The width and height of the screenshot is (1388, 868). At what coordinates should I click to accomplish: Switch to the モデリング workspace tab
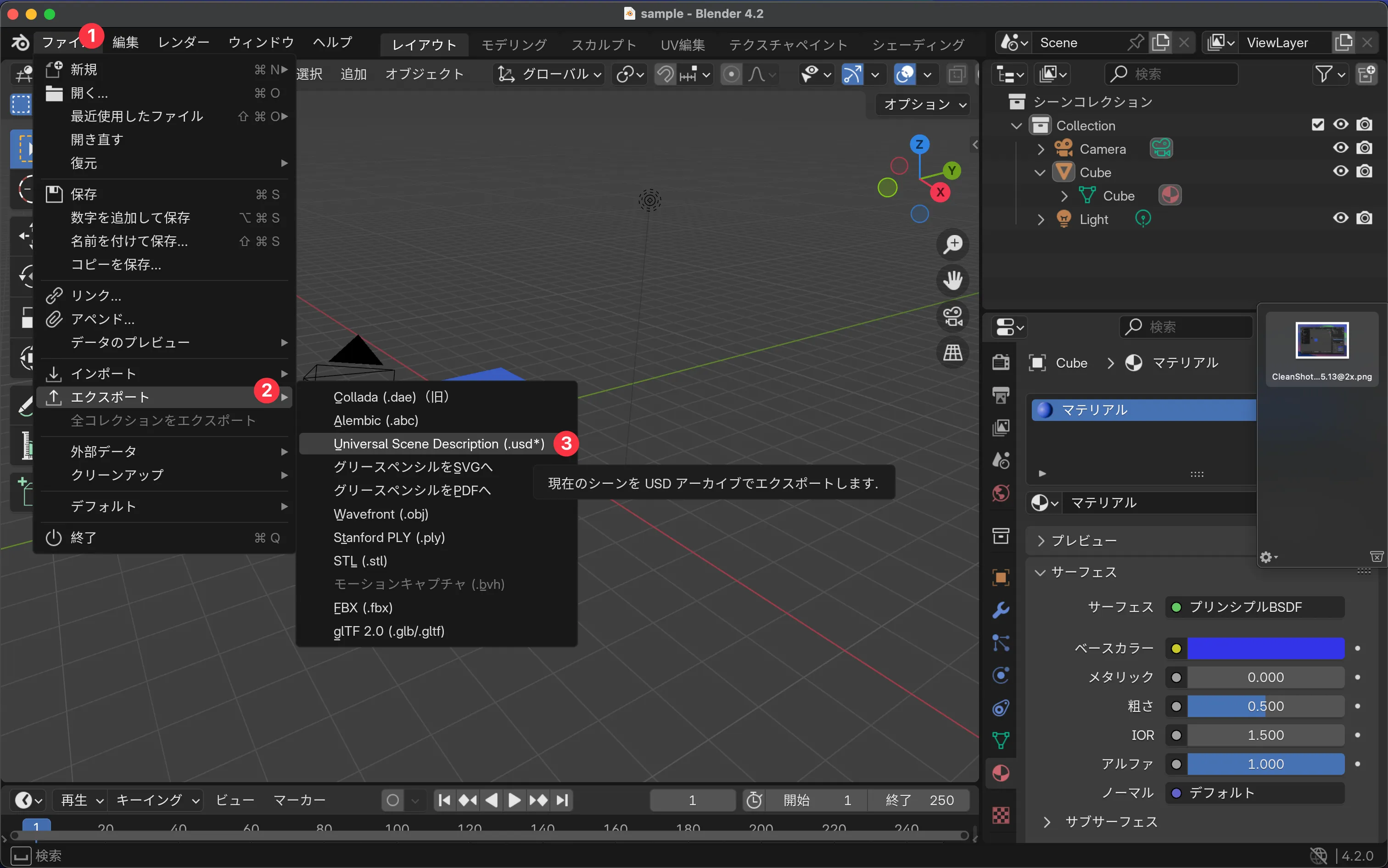click(x=514, y=44)
